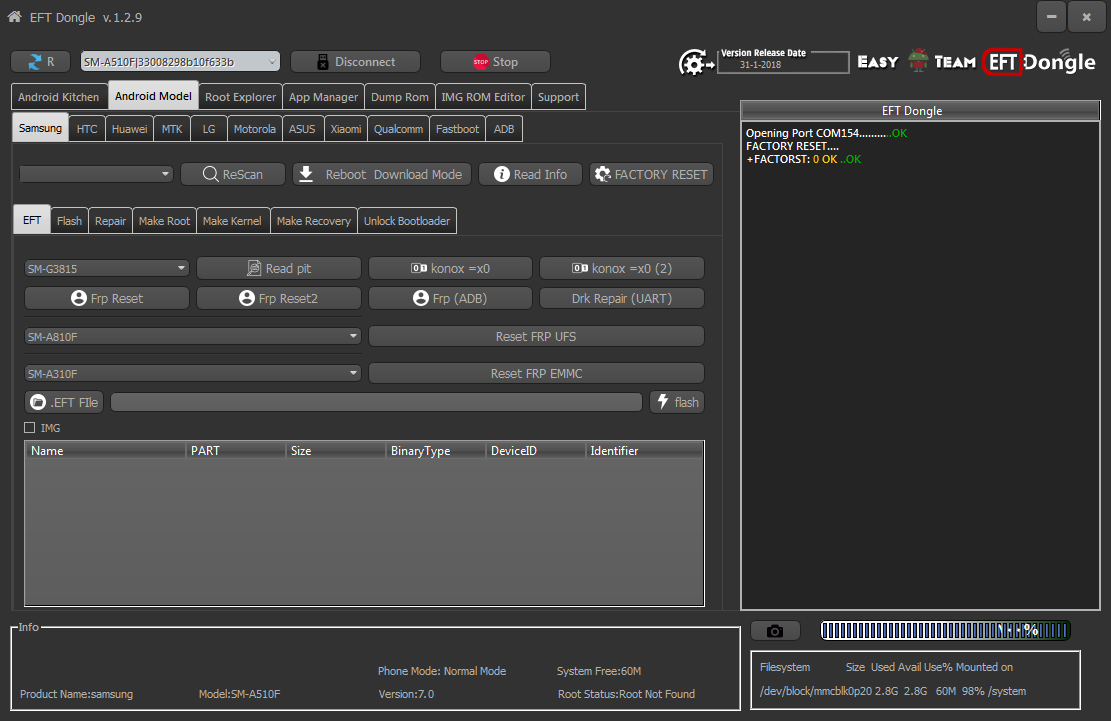Click the Read Info button
Viewport: 1111px width, 721px height.
(x=530, y=174)
